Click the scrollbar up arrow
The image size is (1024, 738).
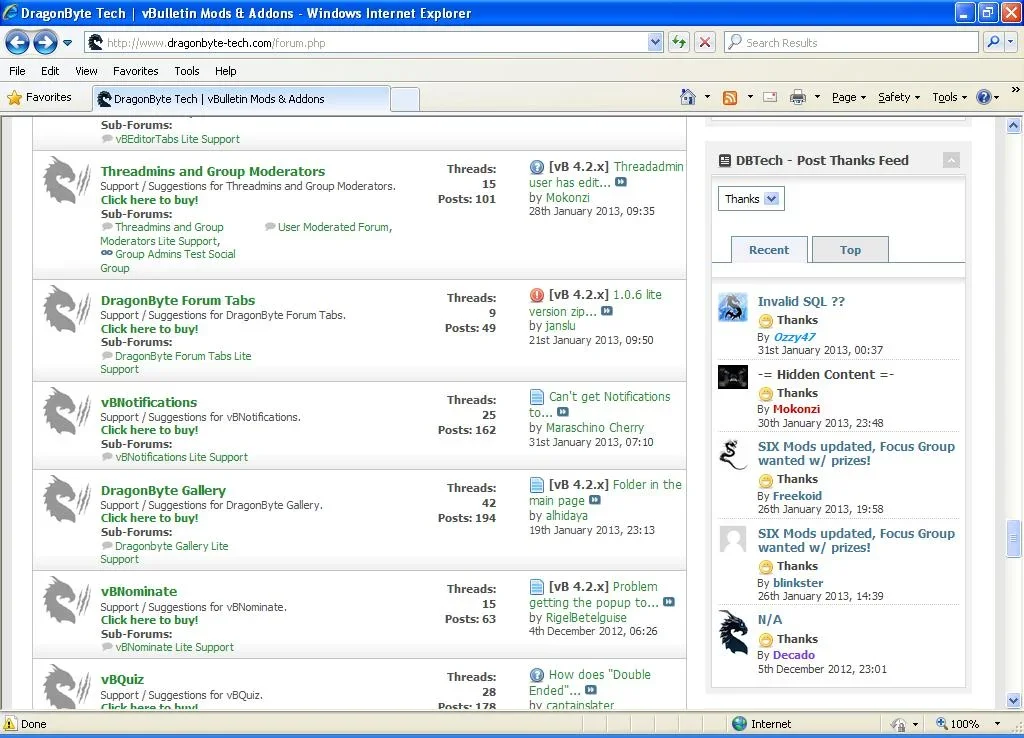pos(1013,125)
